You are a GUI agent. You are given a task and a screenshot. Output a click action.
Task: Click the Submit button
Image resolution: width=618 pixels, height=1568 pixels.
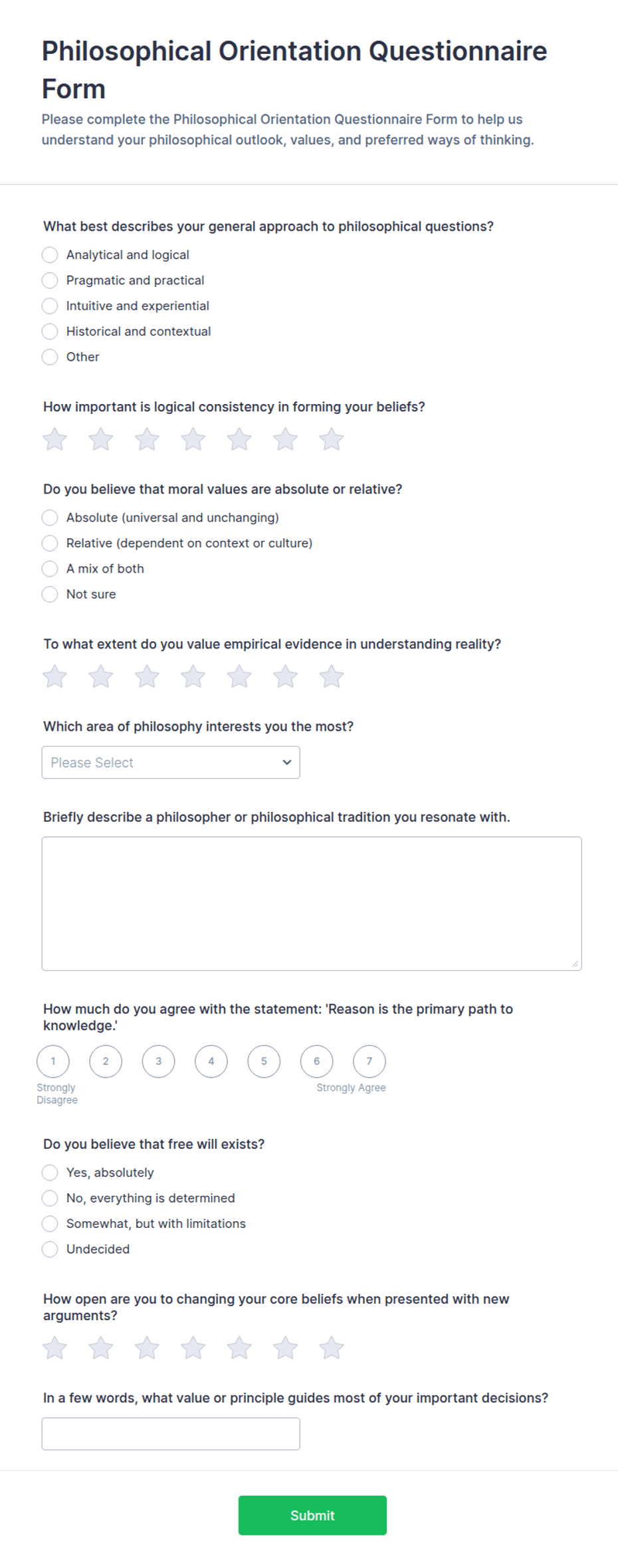click(x=312, y=1516)
